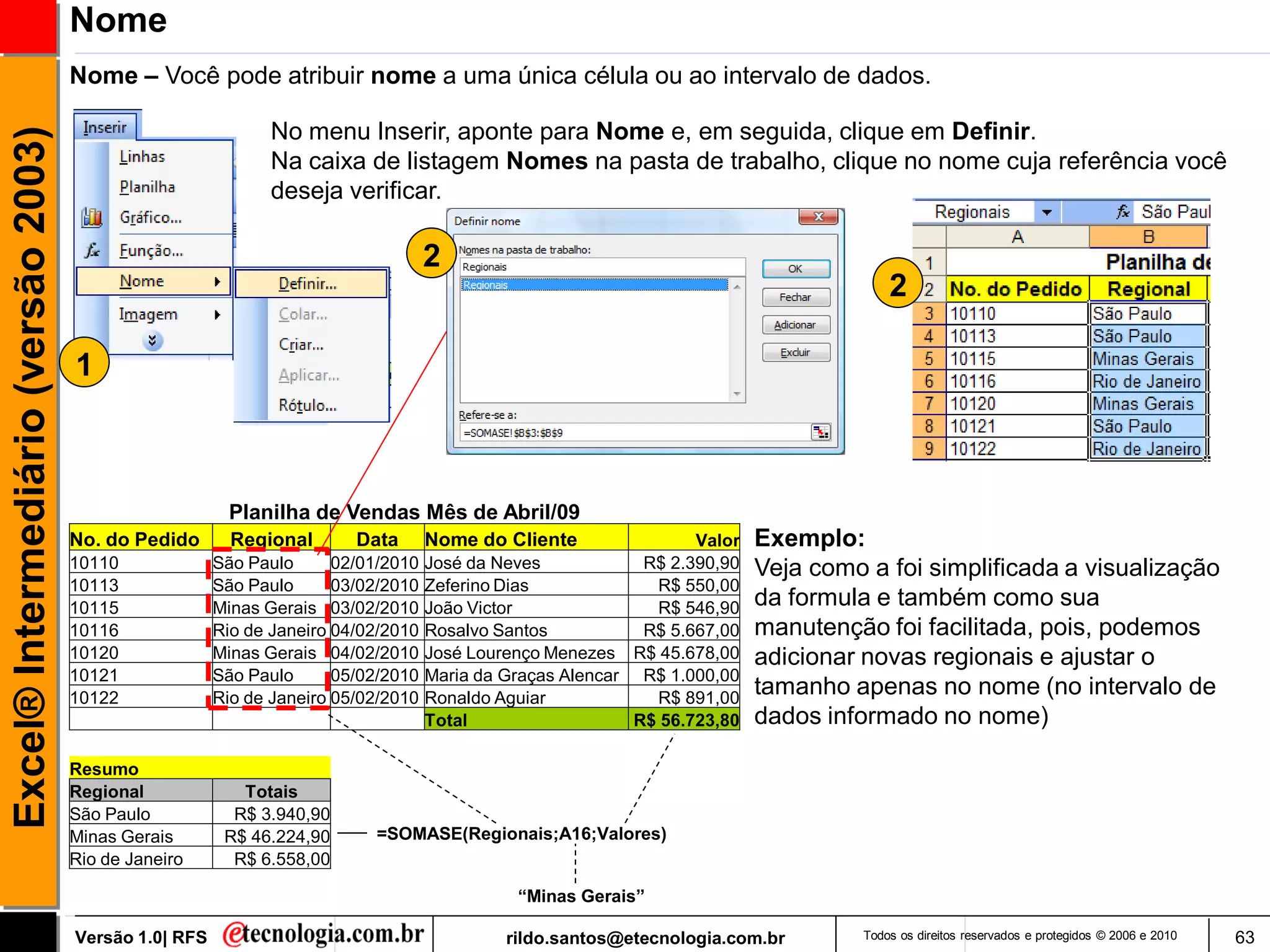Click Regional header cell in column B

tap(1148, 289)
